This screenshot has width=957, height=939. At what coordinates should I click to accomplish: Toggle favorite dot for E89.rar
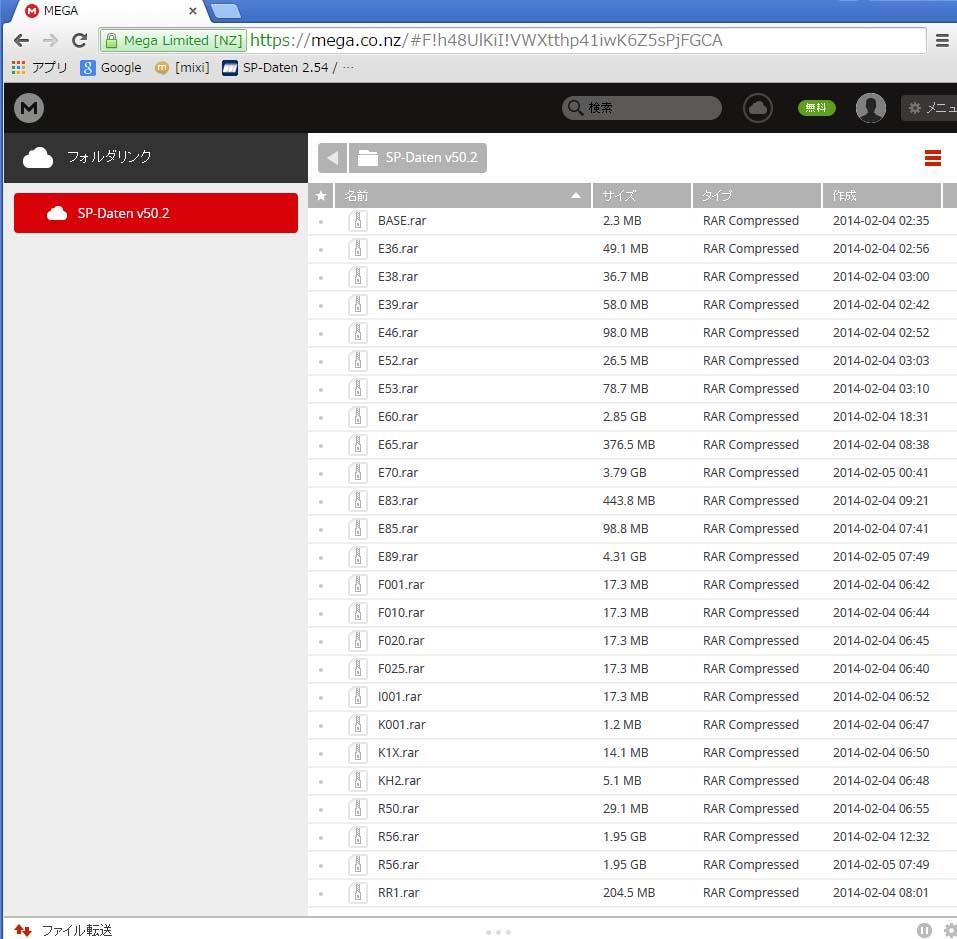321,558
